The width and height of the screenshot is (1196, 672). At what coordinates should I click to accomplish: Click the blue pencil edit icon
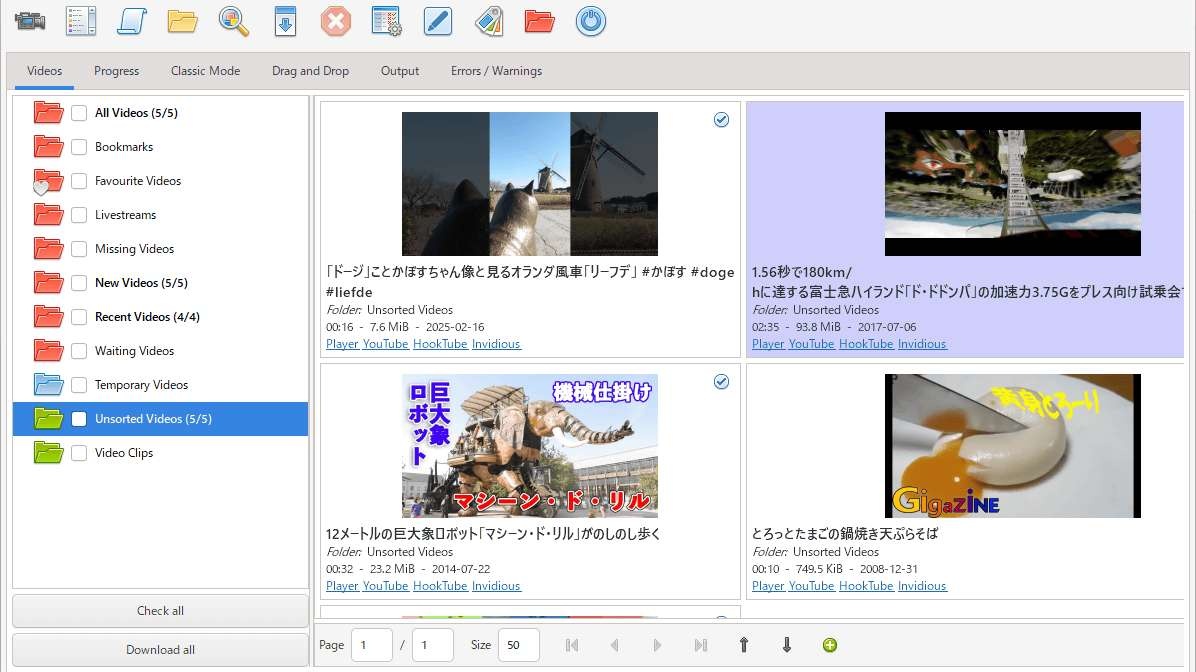point(438,21)
